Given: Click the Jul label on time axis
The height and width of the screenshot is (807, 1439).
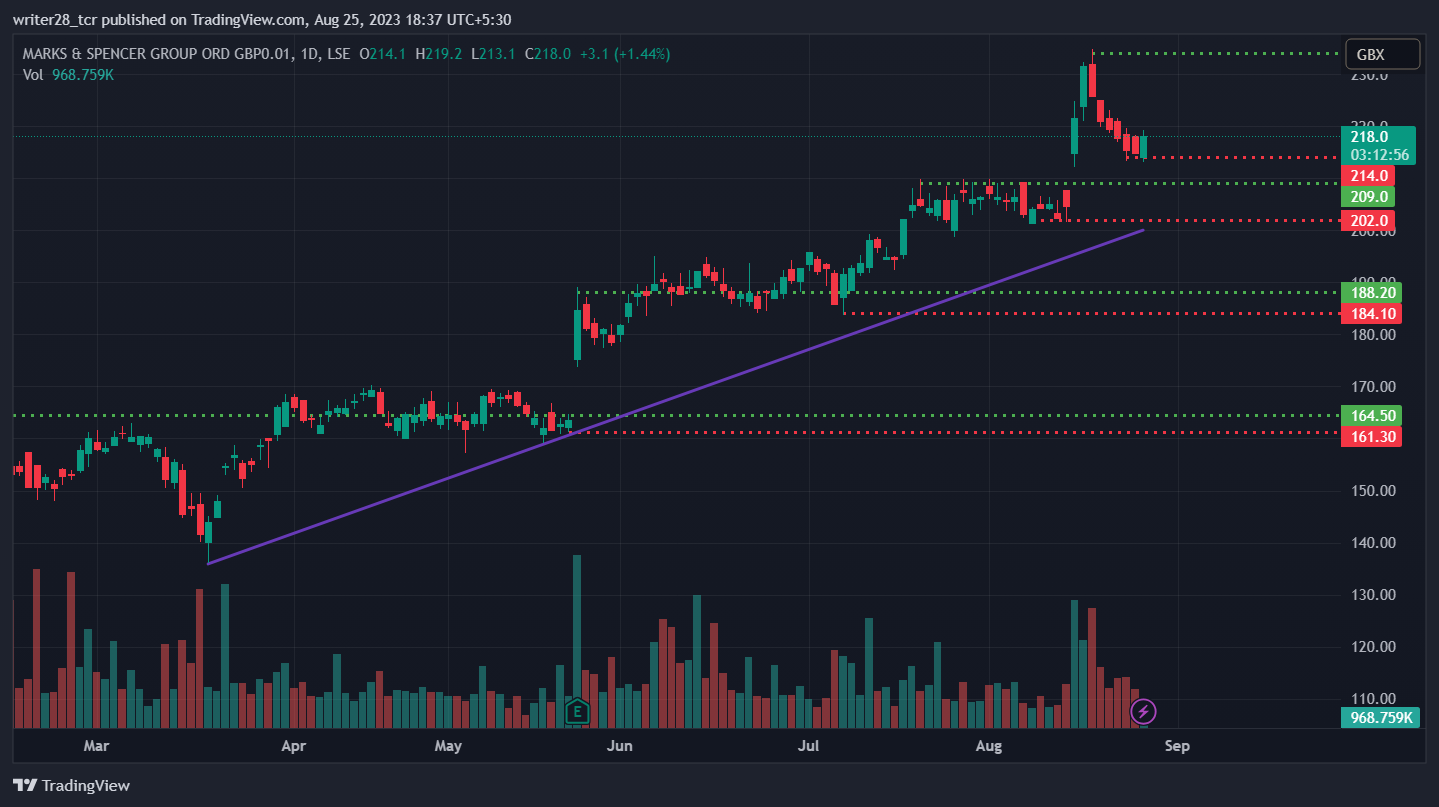Looking at the screenshot, I should 809,746.
